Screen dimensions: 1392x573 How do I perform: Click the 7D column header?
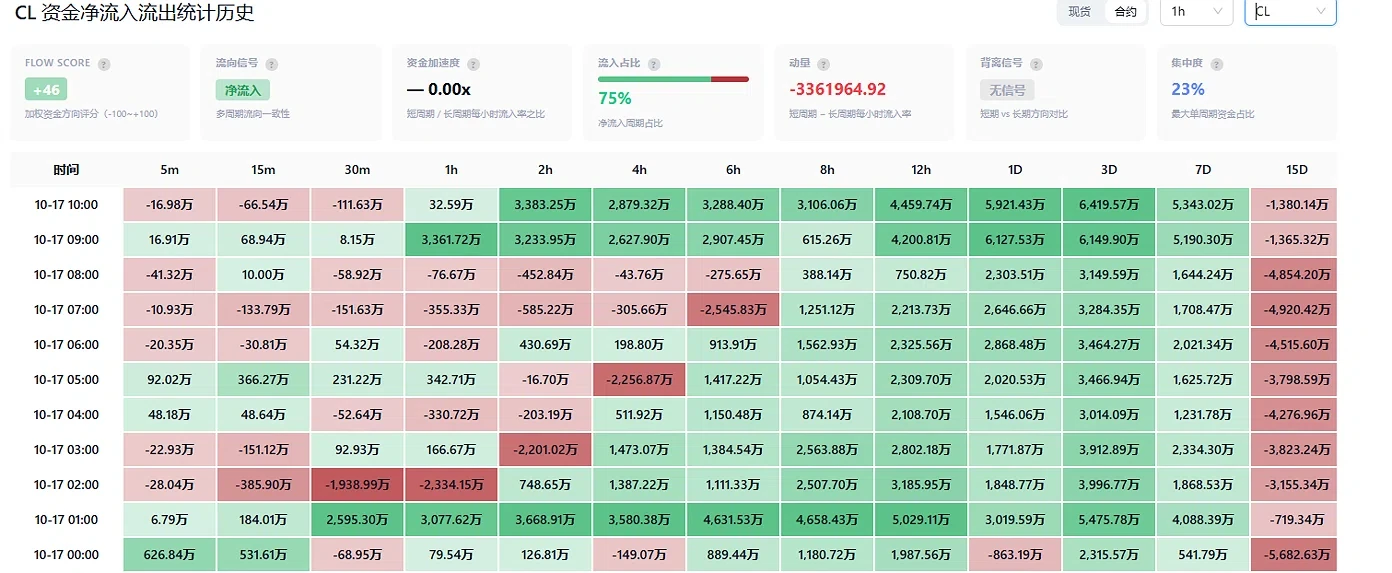[x=1203, y=170]
